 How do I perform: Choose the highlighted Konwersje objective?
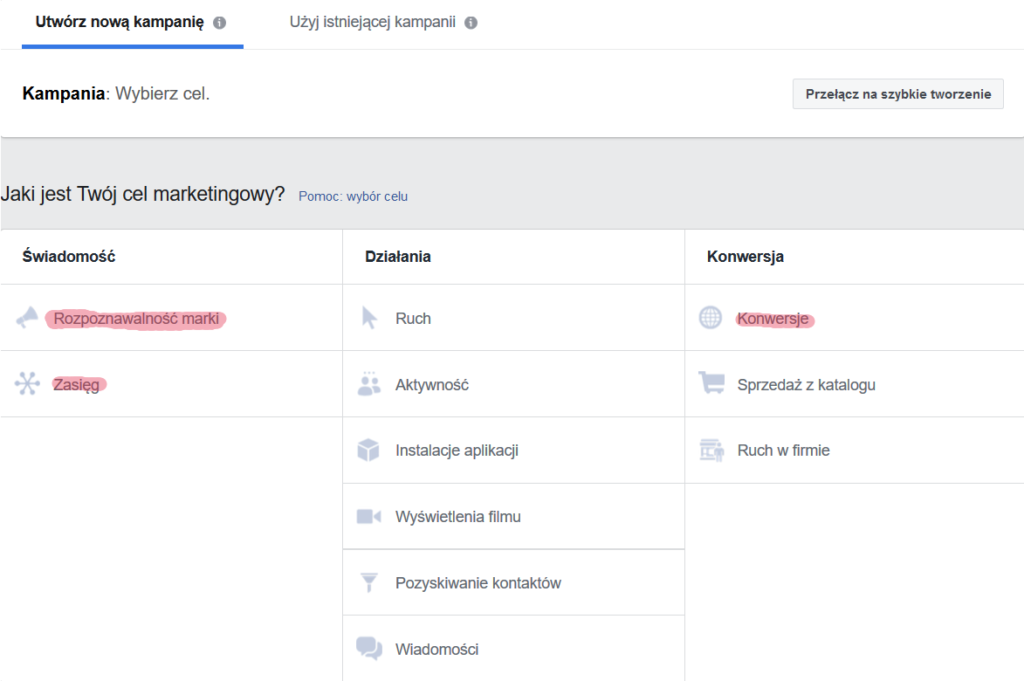[x=775, y=318]
